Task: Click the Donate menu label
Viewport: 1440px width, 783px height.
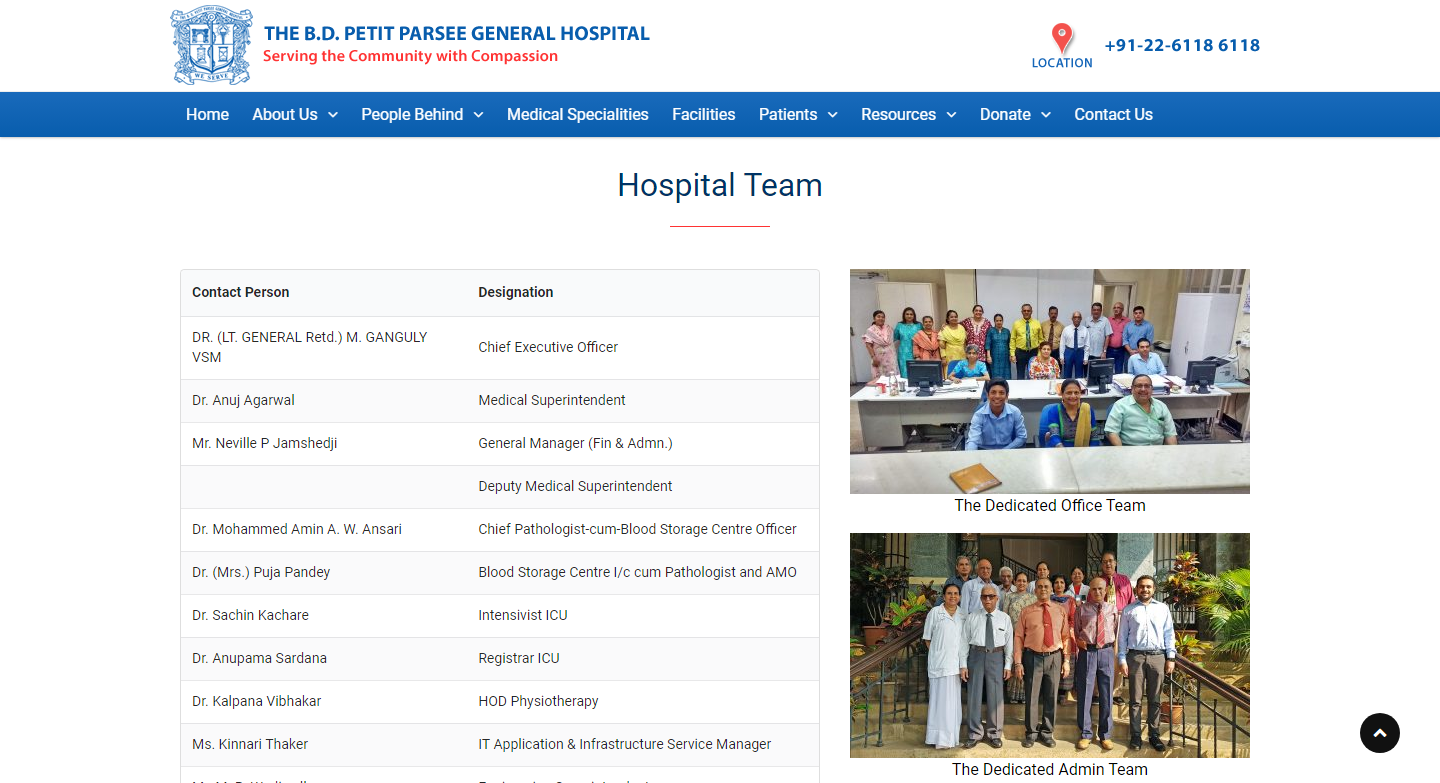Action: pyautogui.click(x=1005, y=114)
